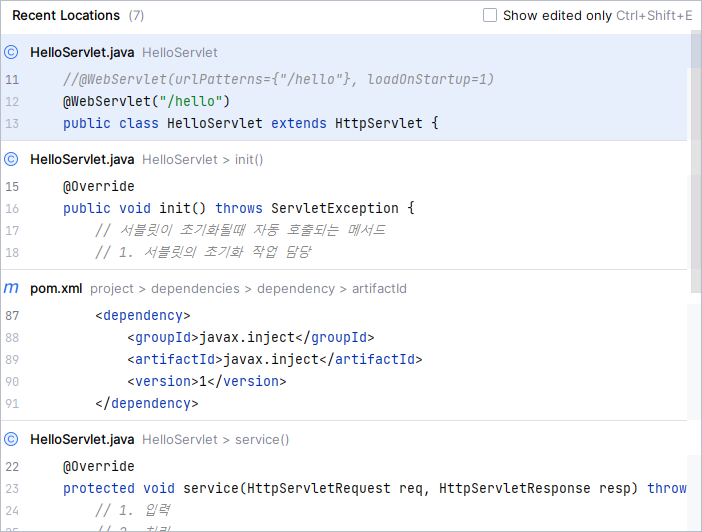Screen dimensions: 702x532
Task: Click line 16 public void init() declaration
Action: (239, 208)
